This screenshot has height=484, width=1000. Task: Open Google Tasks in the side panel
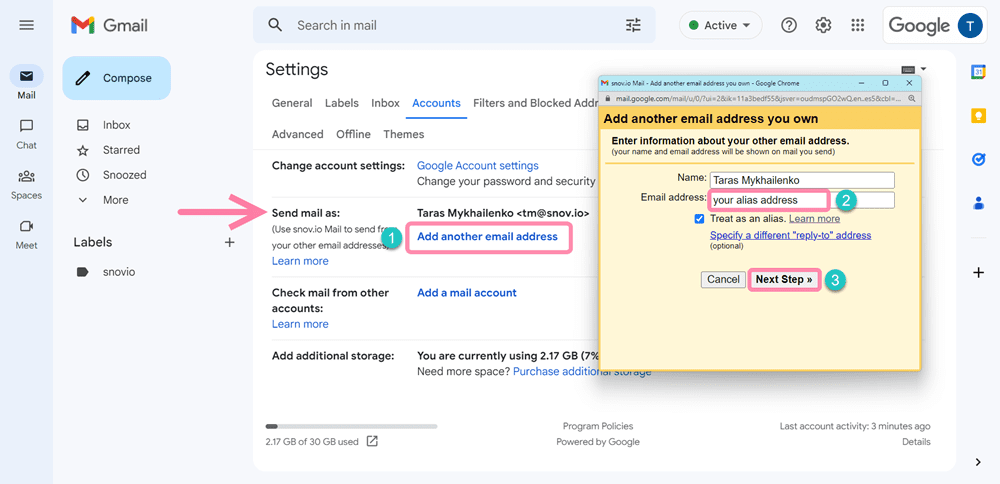point(978,159)
